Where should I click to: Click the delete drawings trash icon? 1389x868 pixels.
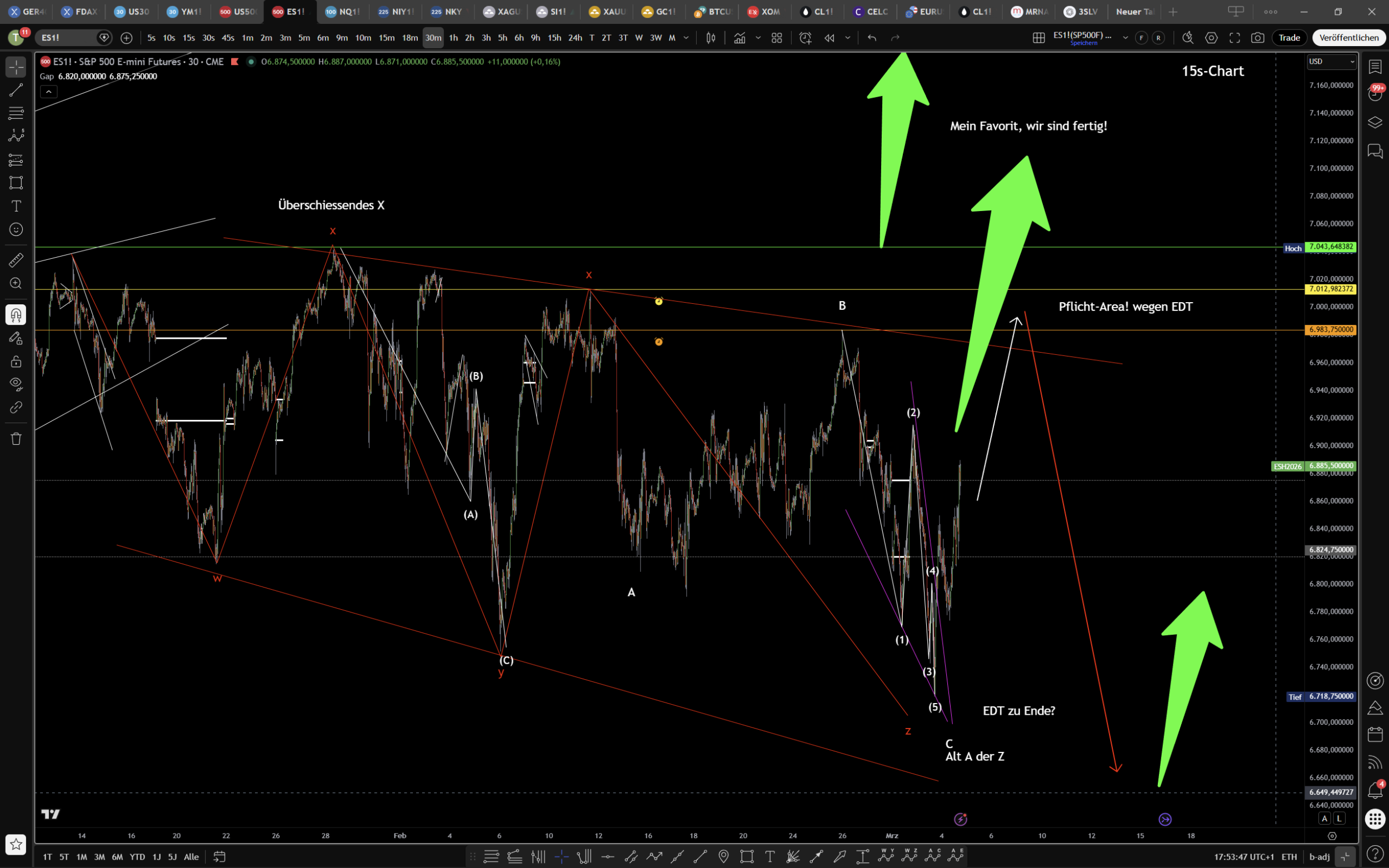coord(16,439)
